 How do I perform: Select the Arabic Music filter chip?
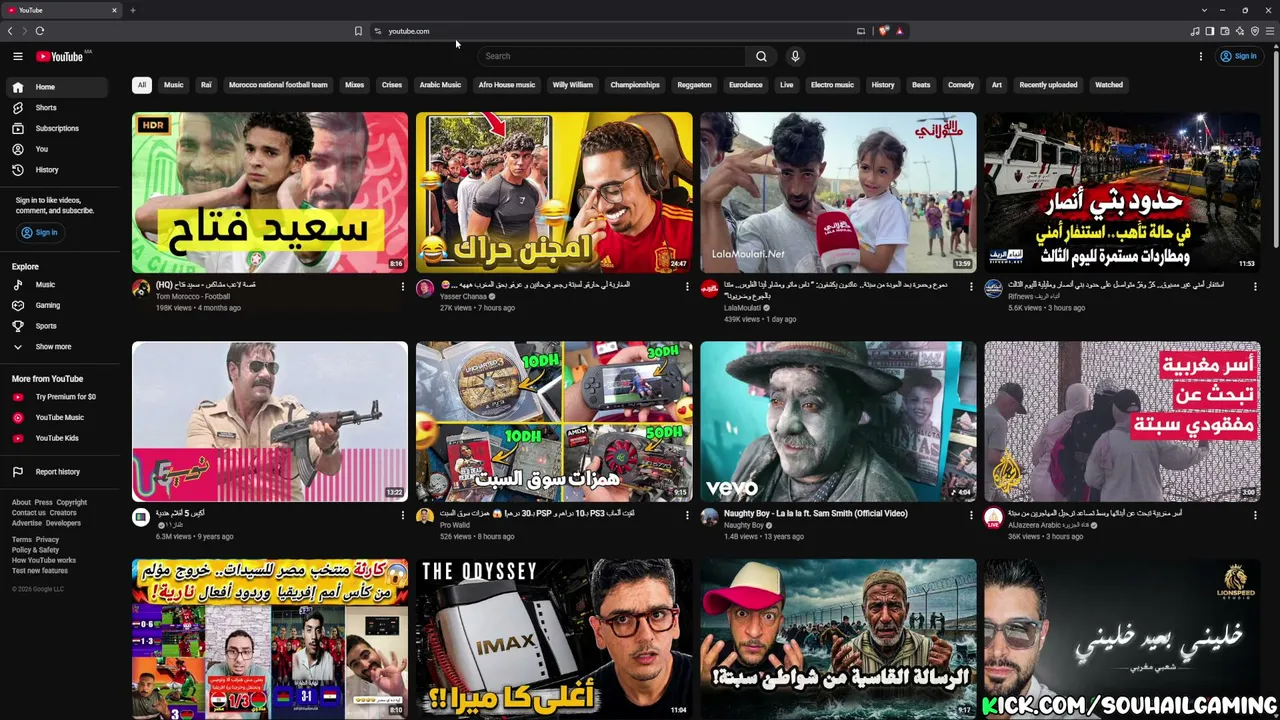(x=440, y=85)
